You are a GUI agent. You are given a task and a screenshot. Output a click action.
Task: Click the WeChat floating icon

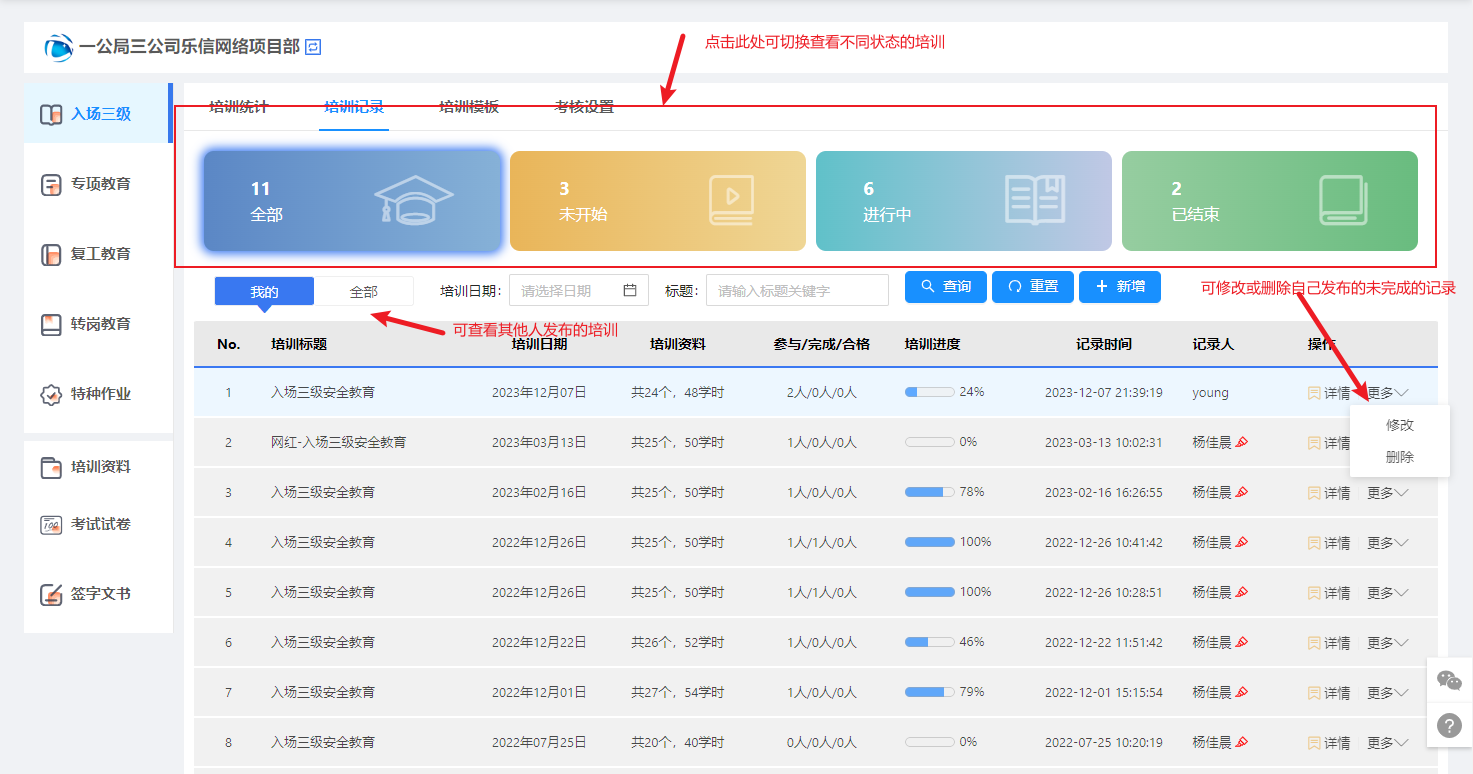point(1449,681)
